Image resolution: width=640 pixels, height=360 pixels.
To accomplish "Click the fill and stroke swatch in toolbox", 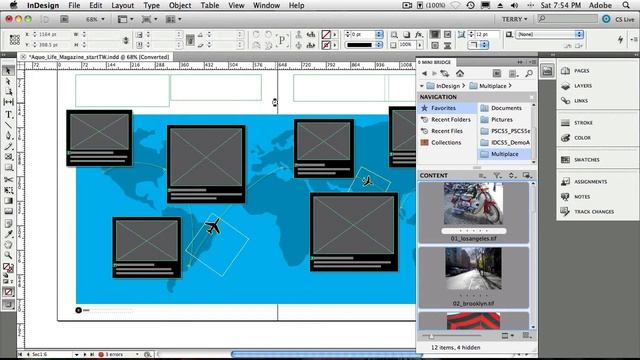I will point(8,268).
